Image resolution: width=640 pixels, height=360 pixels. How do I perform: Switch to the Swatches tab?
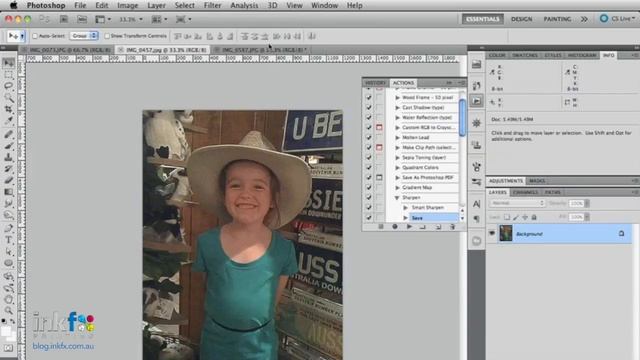[524, 55]
